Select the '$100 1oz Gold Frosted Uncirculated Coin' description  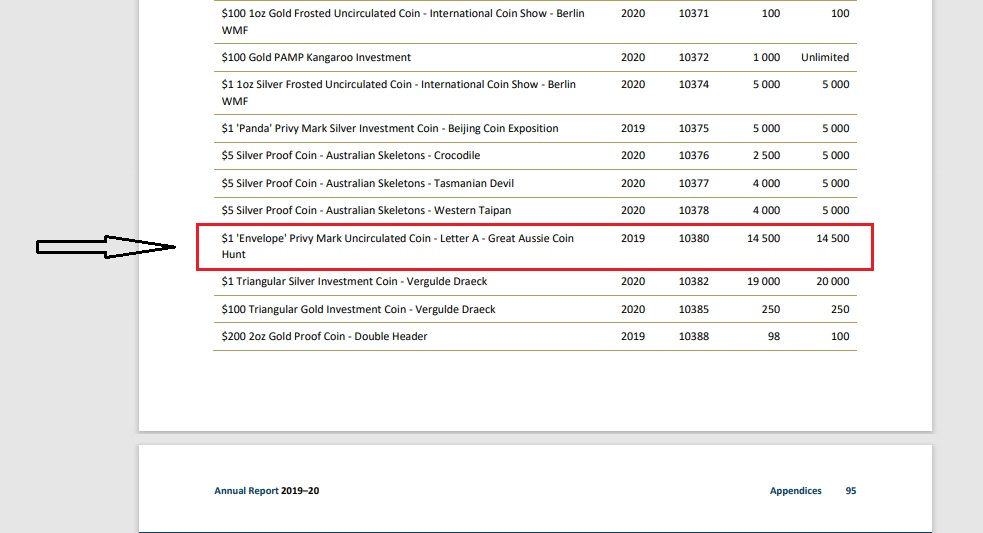tap(403, 21)
